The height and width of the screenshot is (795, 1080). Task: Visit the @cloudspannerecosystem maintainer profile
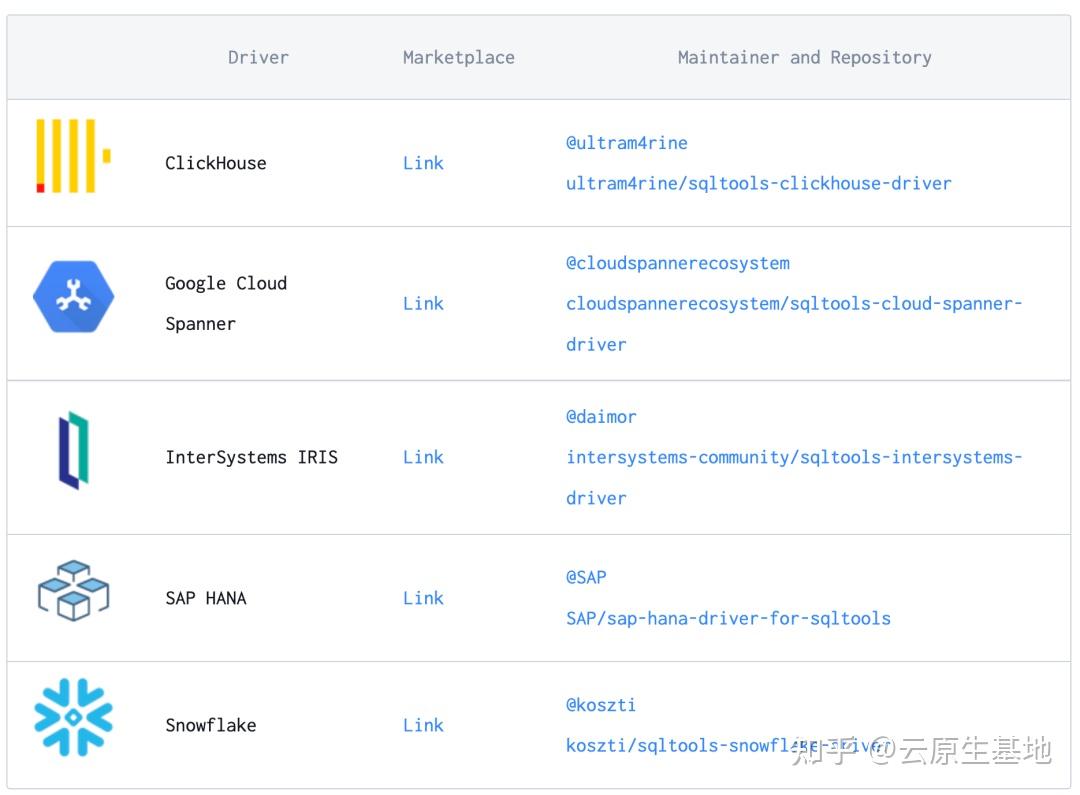tap(678, 263)
